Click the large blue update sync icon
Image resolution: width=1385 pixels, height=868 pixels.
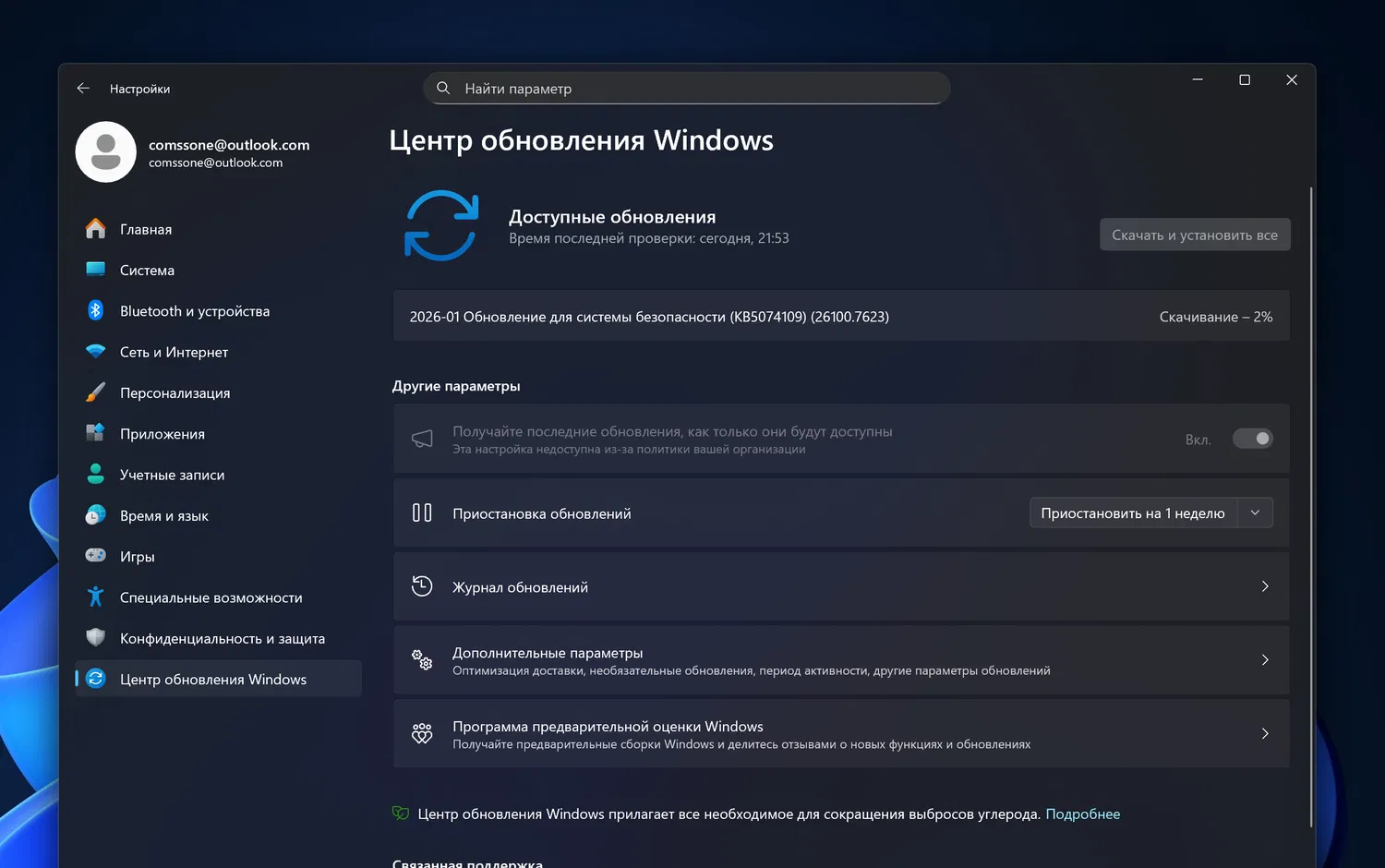[441, 225]
